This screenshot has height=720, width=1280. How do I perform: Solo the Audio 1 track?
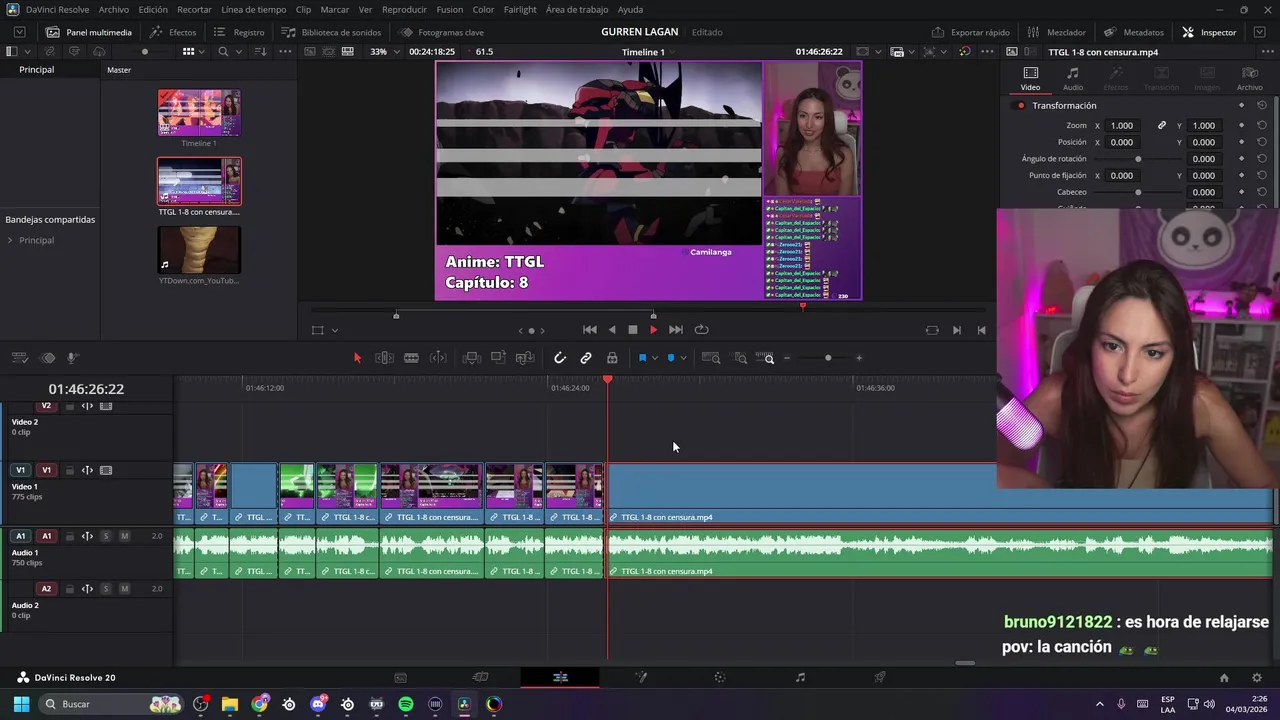click(106, 536)
